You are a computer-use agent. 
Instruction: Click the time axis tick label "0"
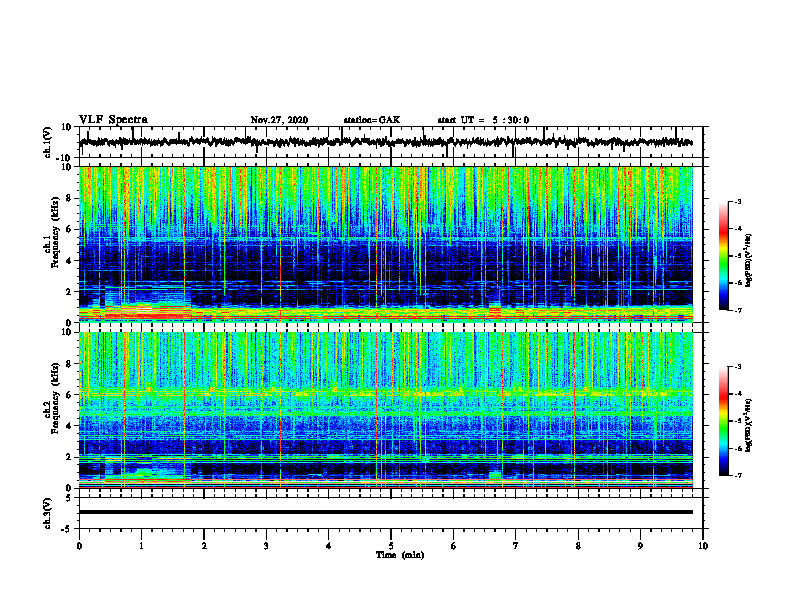(x=79, y=546)
